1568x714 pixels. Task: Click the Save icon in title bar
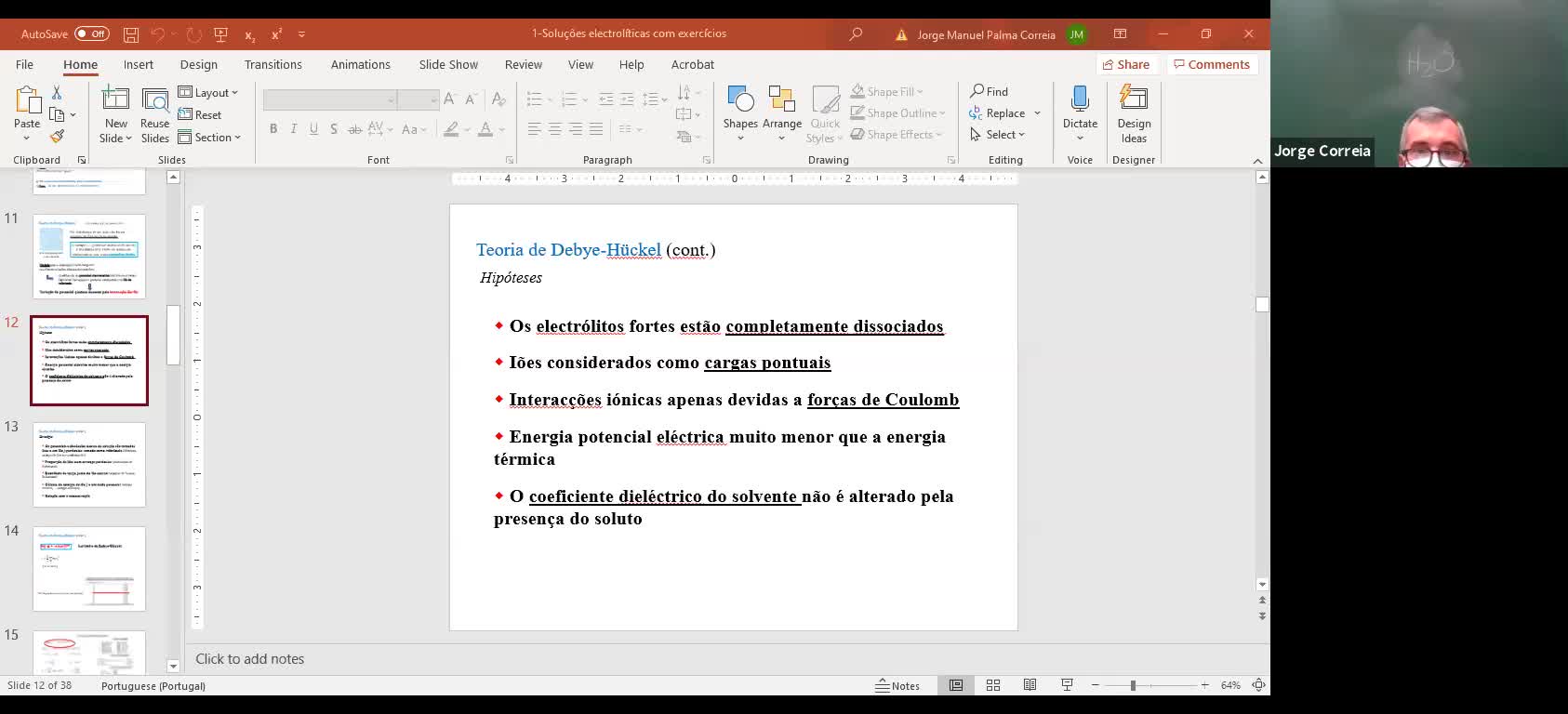(x=131, y=34)
